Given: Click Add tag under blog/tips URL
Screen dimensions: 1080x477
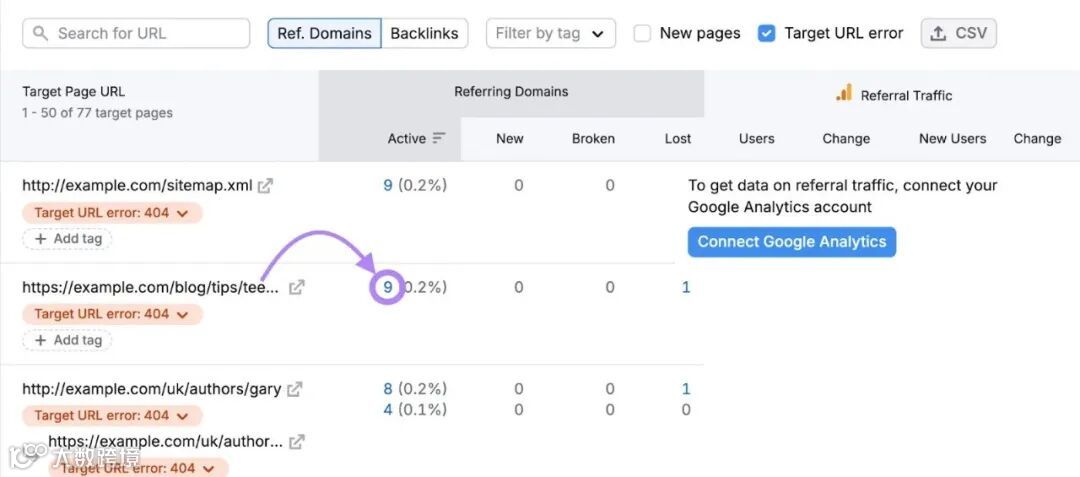Looking at the screenshot, I should [68, 340].
